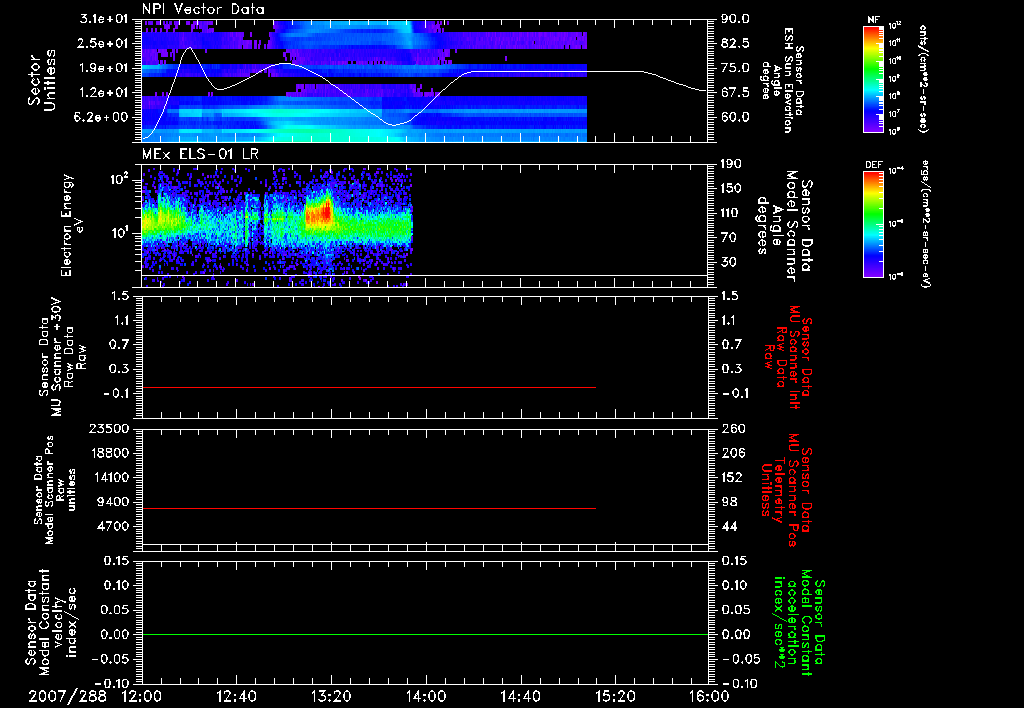Click the 12:40 time axis label
The width and height of the screenshot is (1024, 708).
tap(236, 696)
